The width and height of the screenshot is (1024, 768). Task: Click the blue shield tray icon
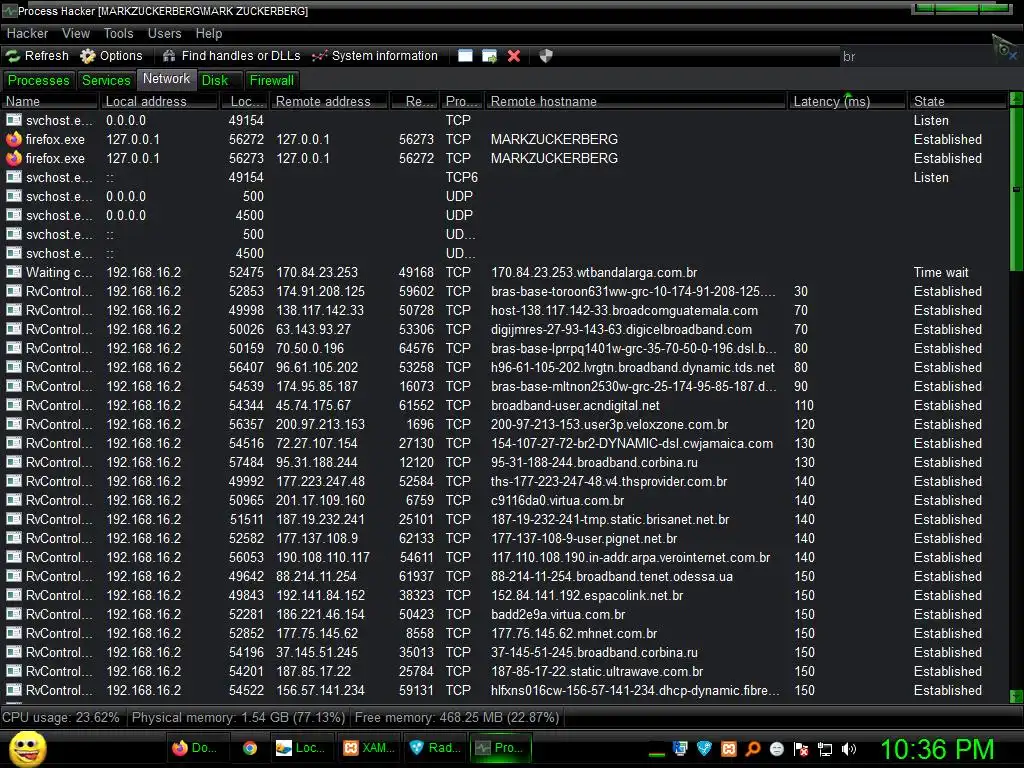(704, 749)
